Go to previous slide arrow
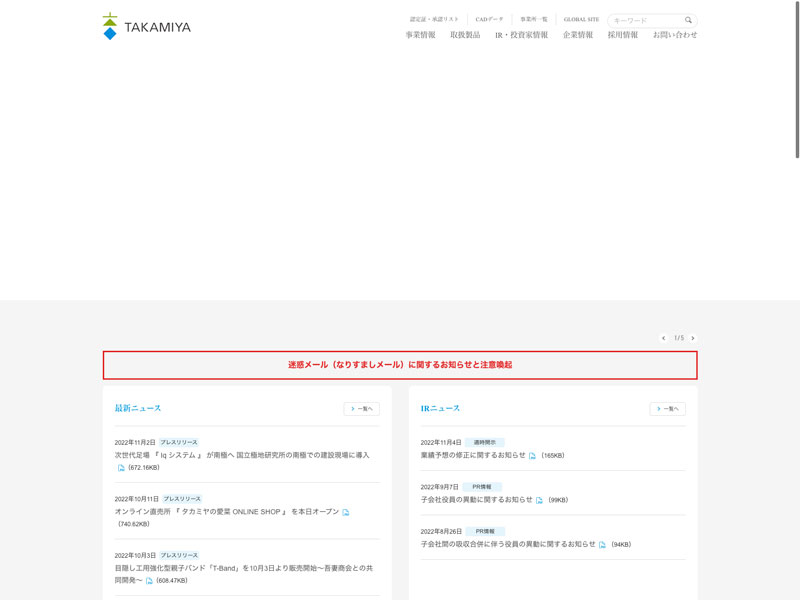Image resolution: width=800 pixels, height=600 pixels. [663, 338]
